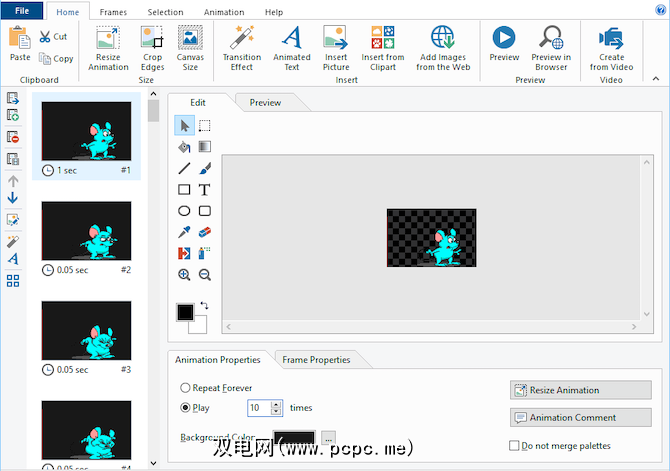This screenshot has width=670, height=471.
Task: Click Add Images from the Web
Action: tap(443, 48)
